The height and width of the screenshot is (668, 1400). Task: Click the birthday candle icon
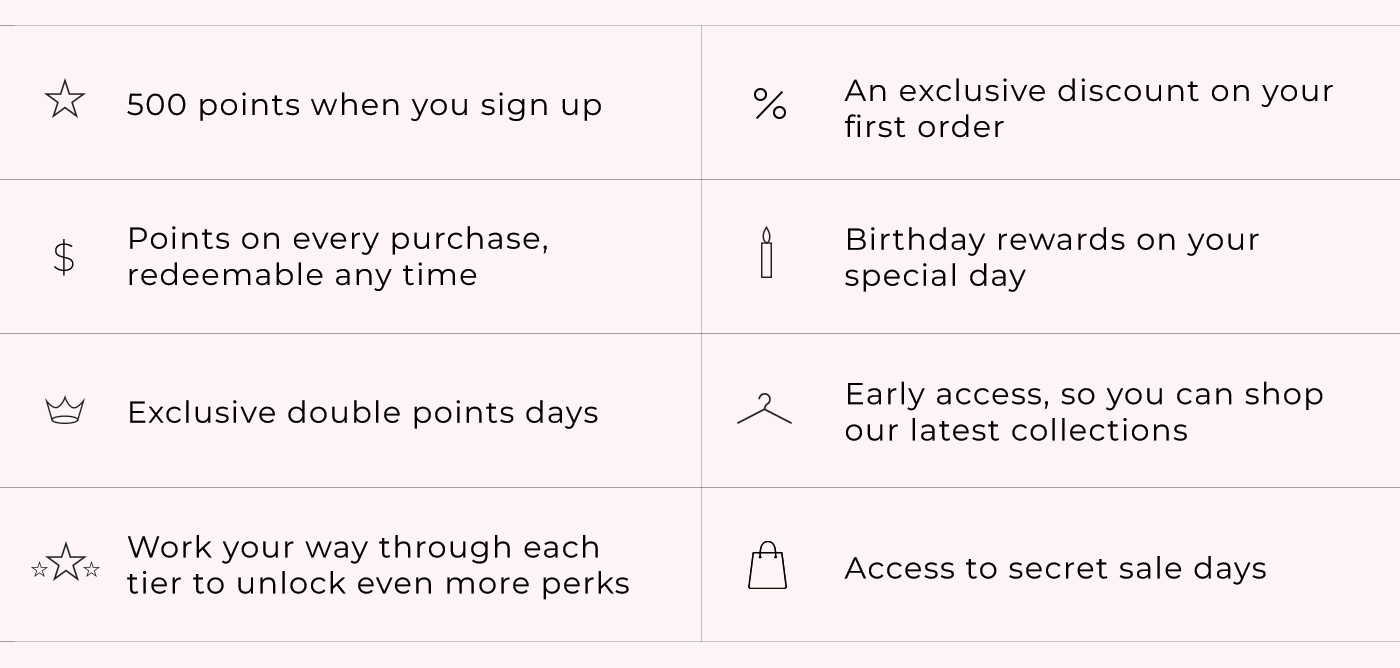[767, 252]
